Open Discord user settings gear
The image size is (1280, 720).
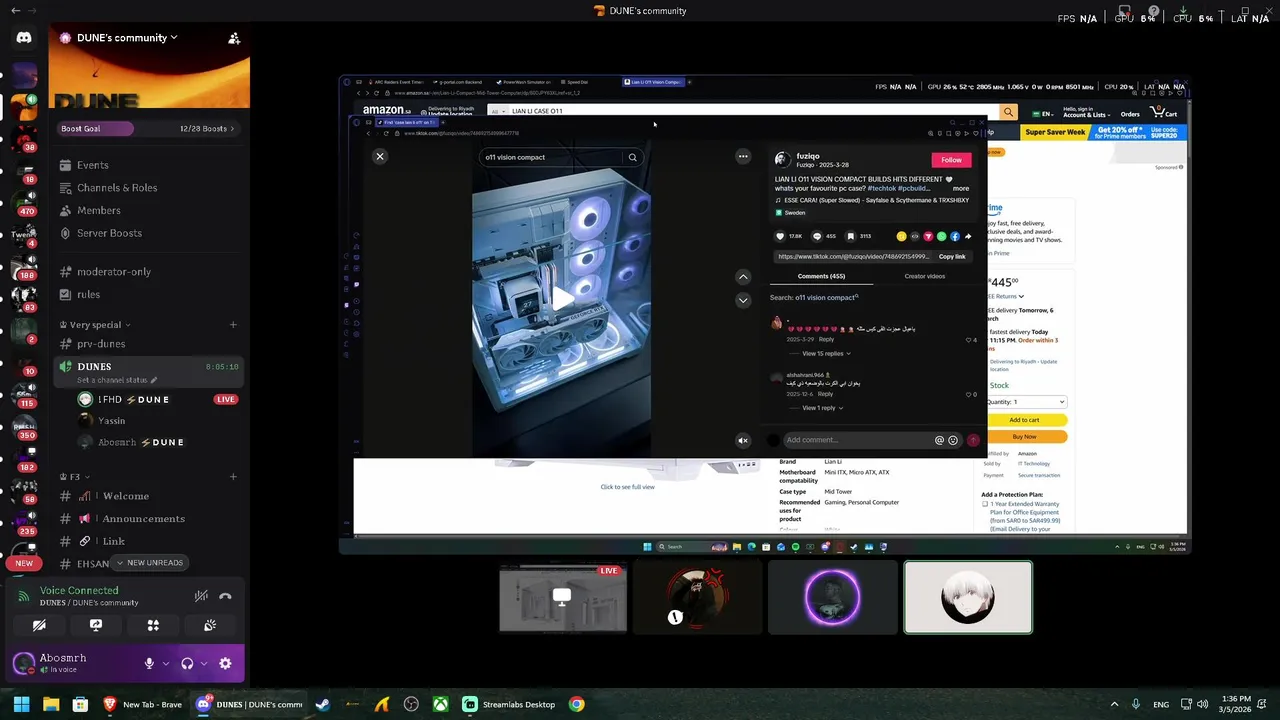[x=225, y=663]
